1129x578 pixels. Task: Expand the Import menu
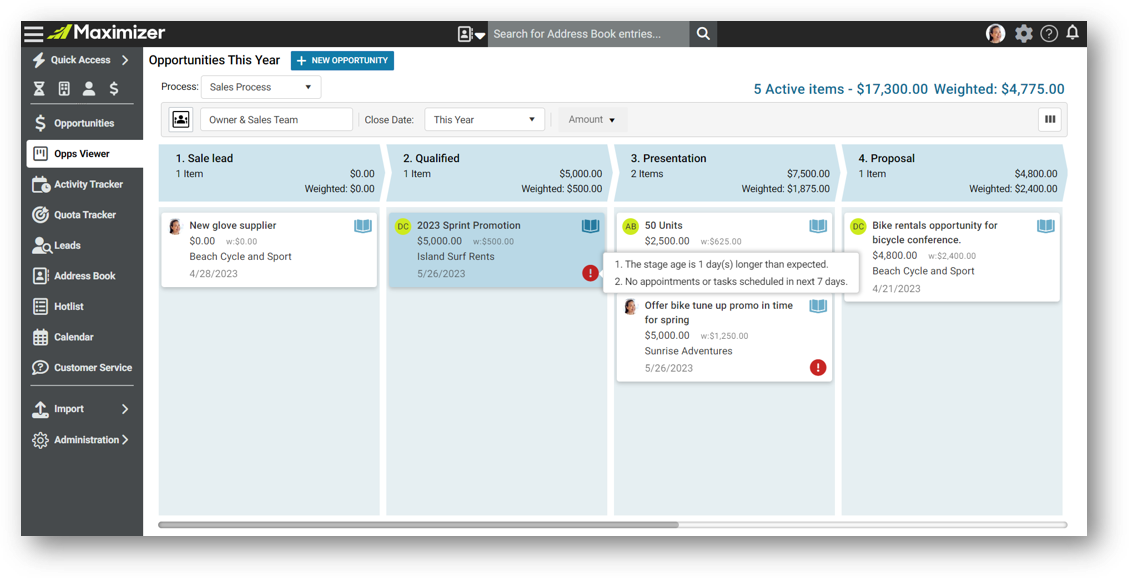coord(81,409)
